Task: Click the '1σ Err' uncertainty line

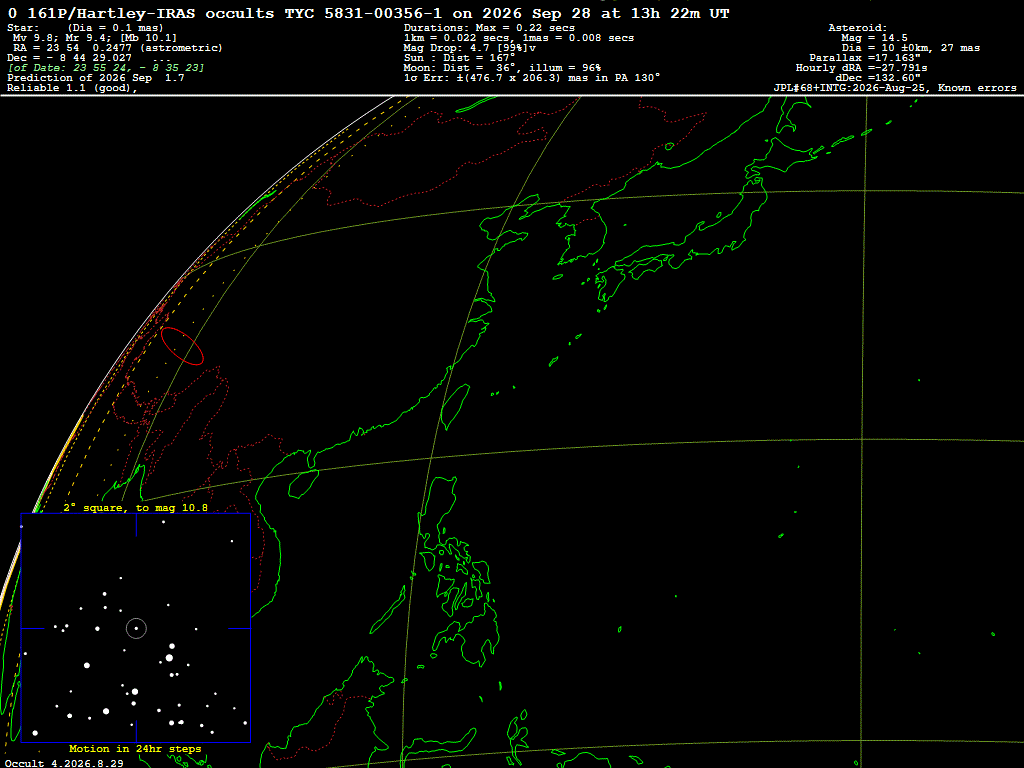Action: coord(532,78)
